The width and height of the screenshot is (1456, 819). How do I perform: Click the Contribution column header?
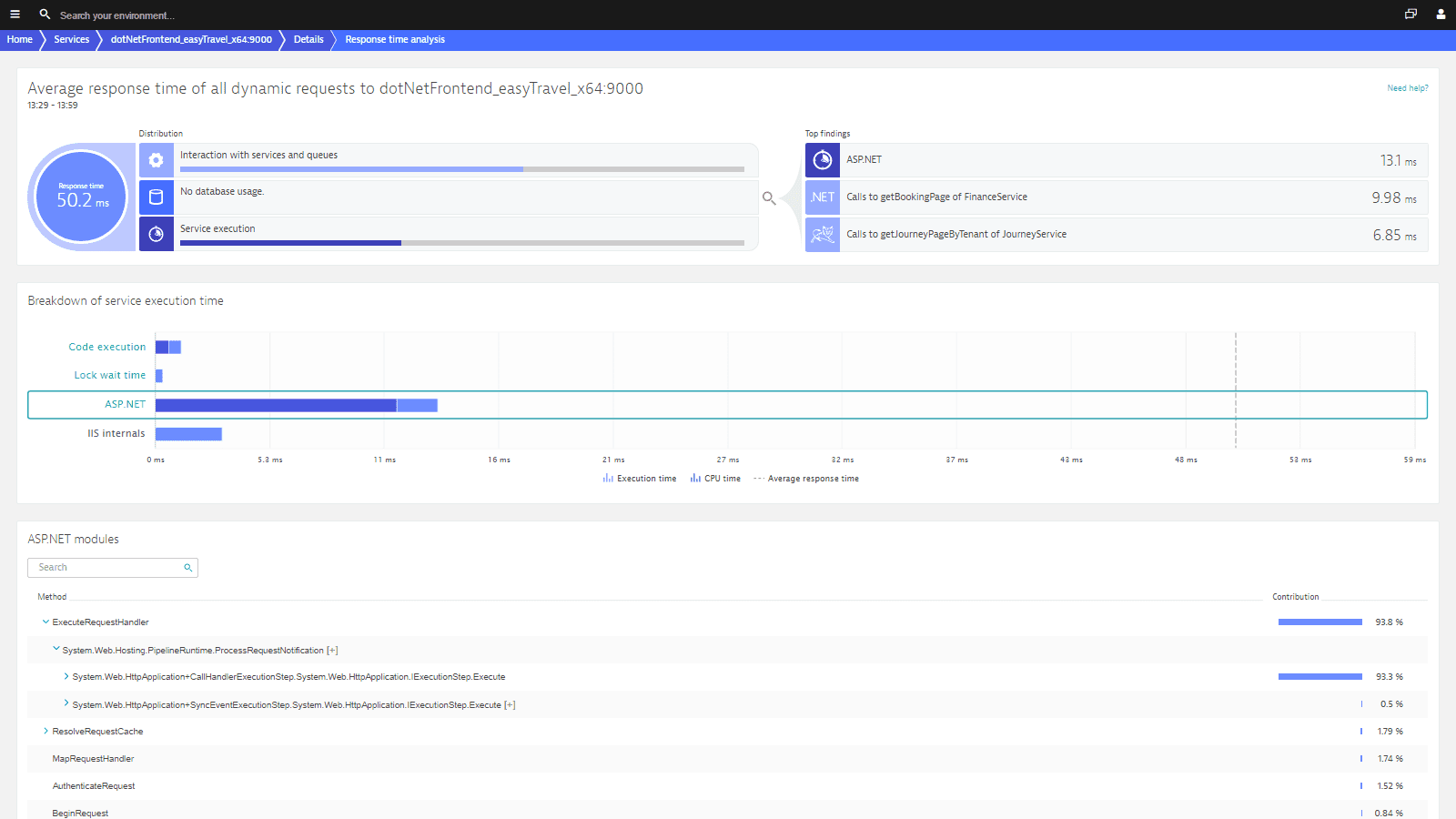point(1296,597)
